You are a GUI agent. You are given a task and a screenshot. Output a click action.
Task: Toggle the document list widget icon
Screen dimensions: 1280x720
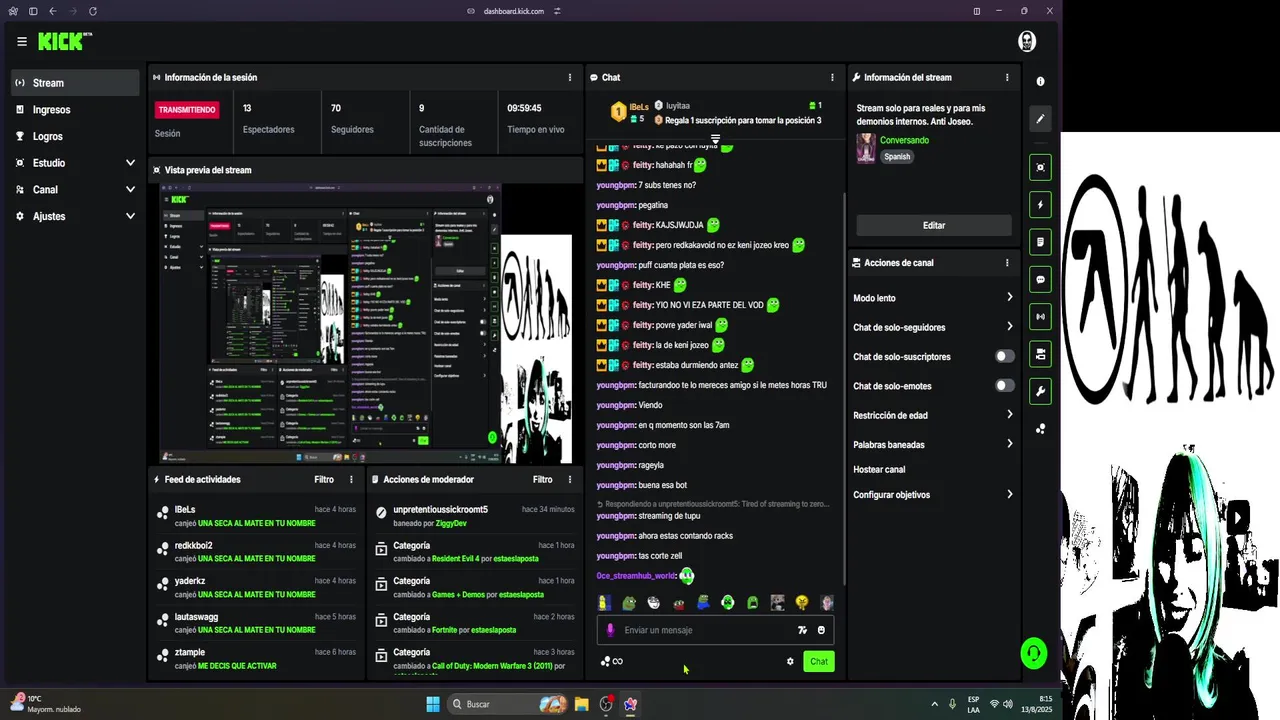[x=1041, y=242]
